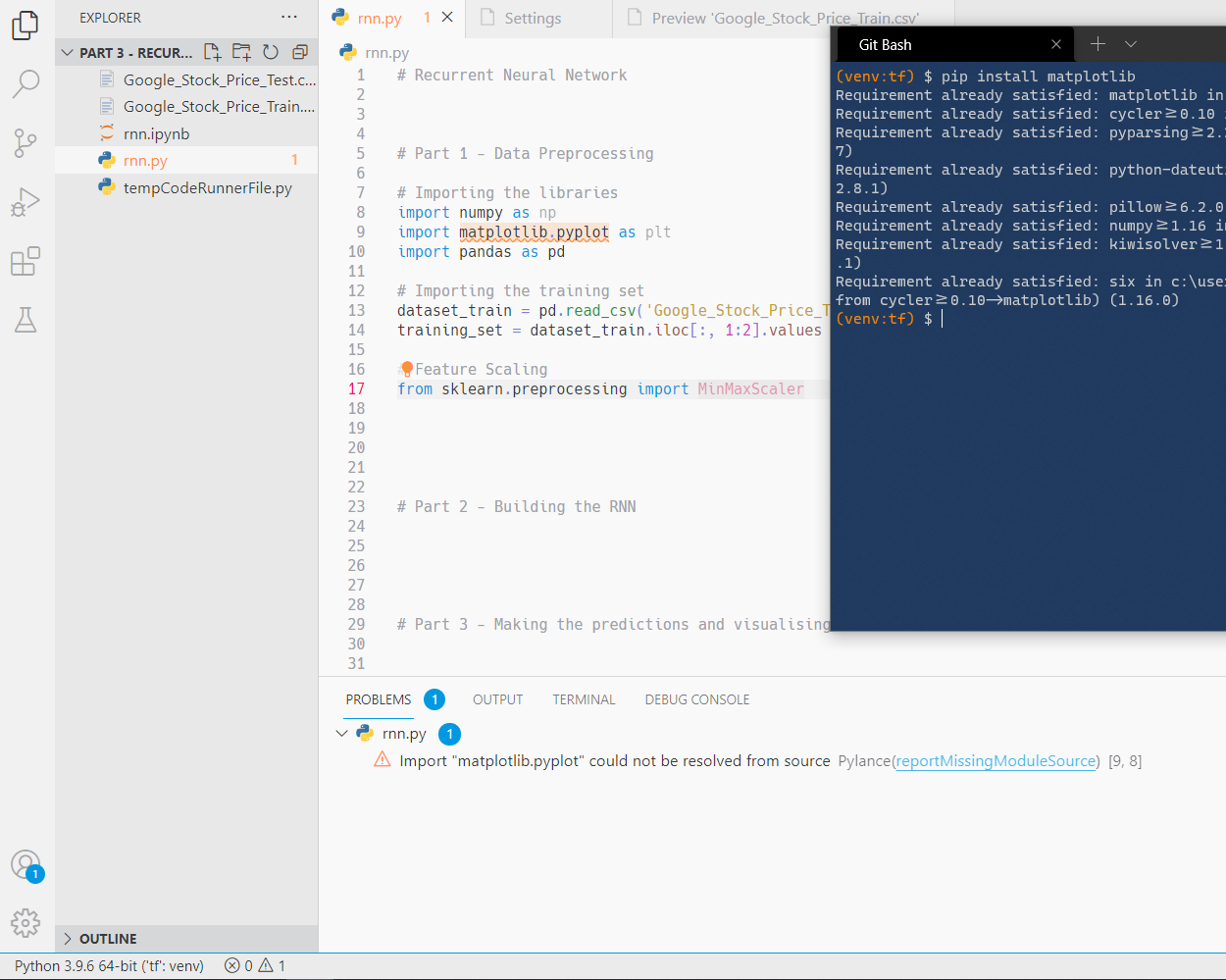
Task: Click the Python 3.9.6 interpreter in status bar
Action: 109,966
